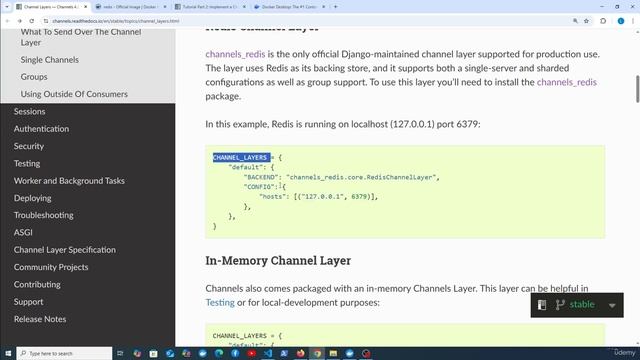Switch to the Tutorial Part 2 tab
This screenshot has width=640, height=360.
209,7
